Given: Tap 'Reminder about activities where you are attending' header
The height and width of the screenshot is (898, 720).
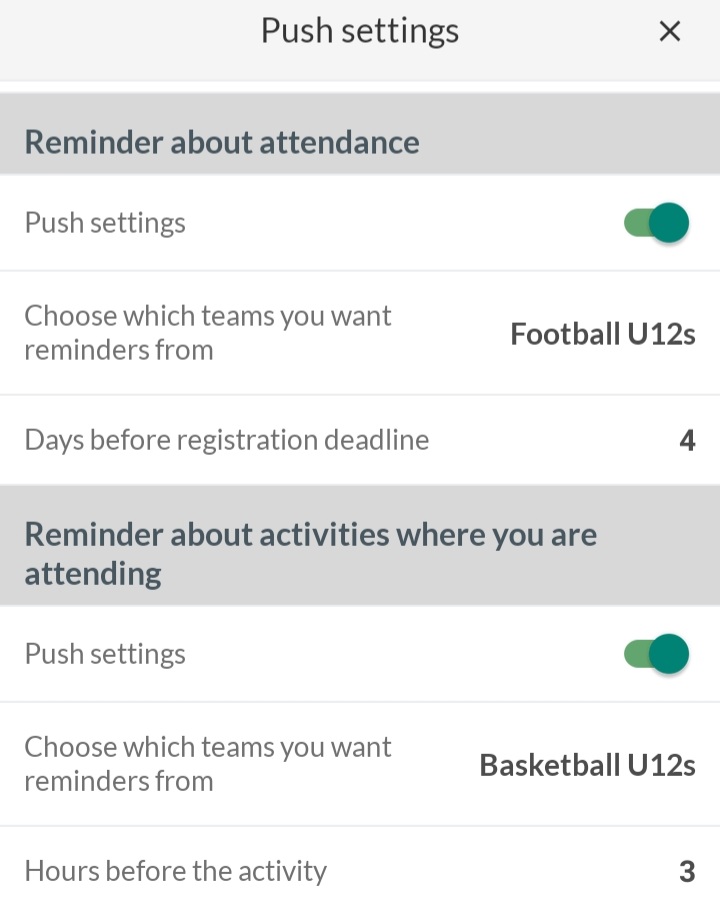Looking at the screenshot, I should point(310,553).
